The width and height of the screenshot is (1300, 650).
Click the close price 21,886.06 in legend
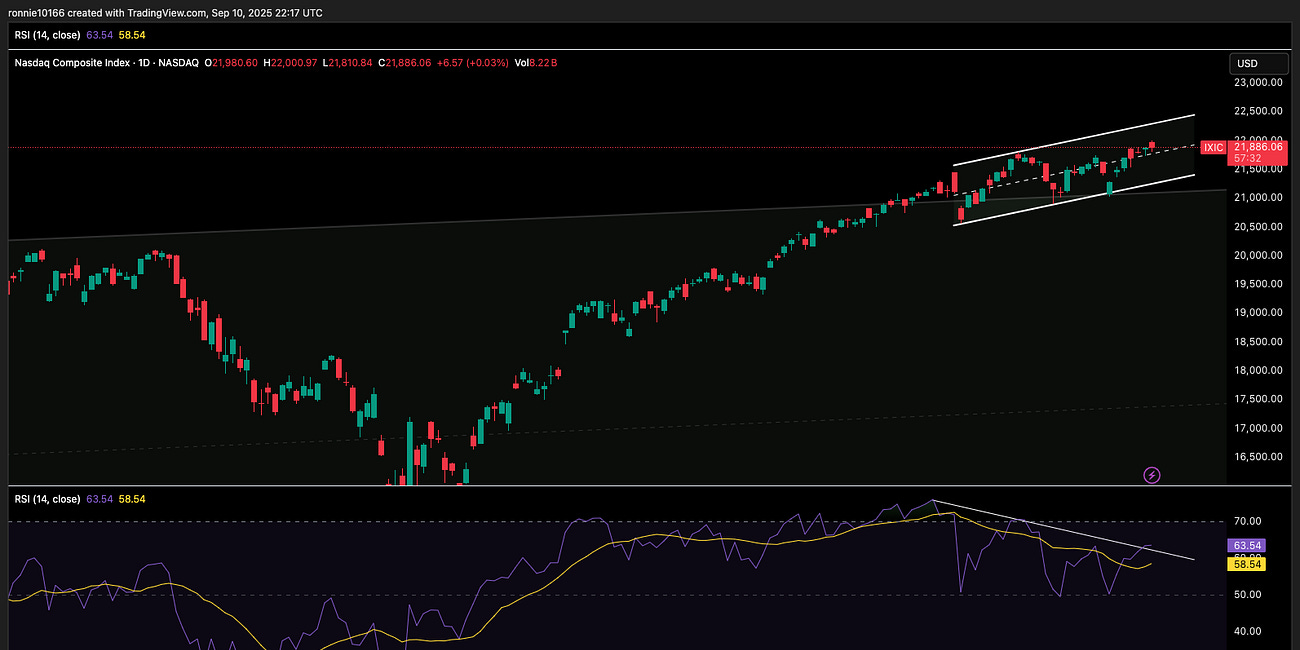[403, 62]
